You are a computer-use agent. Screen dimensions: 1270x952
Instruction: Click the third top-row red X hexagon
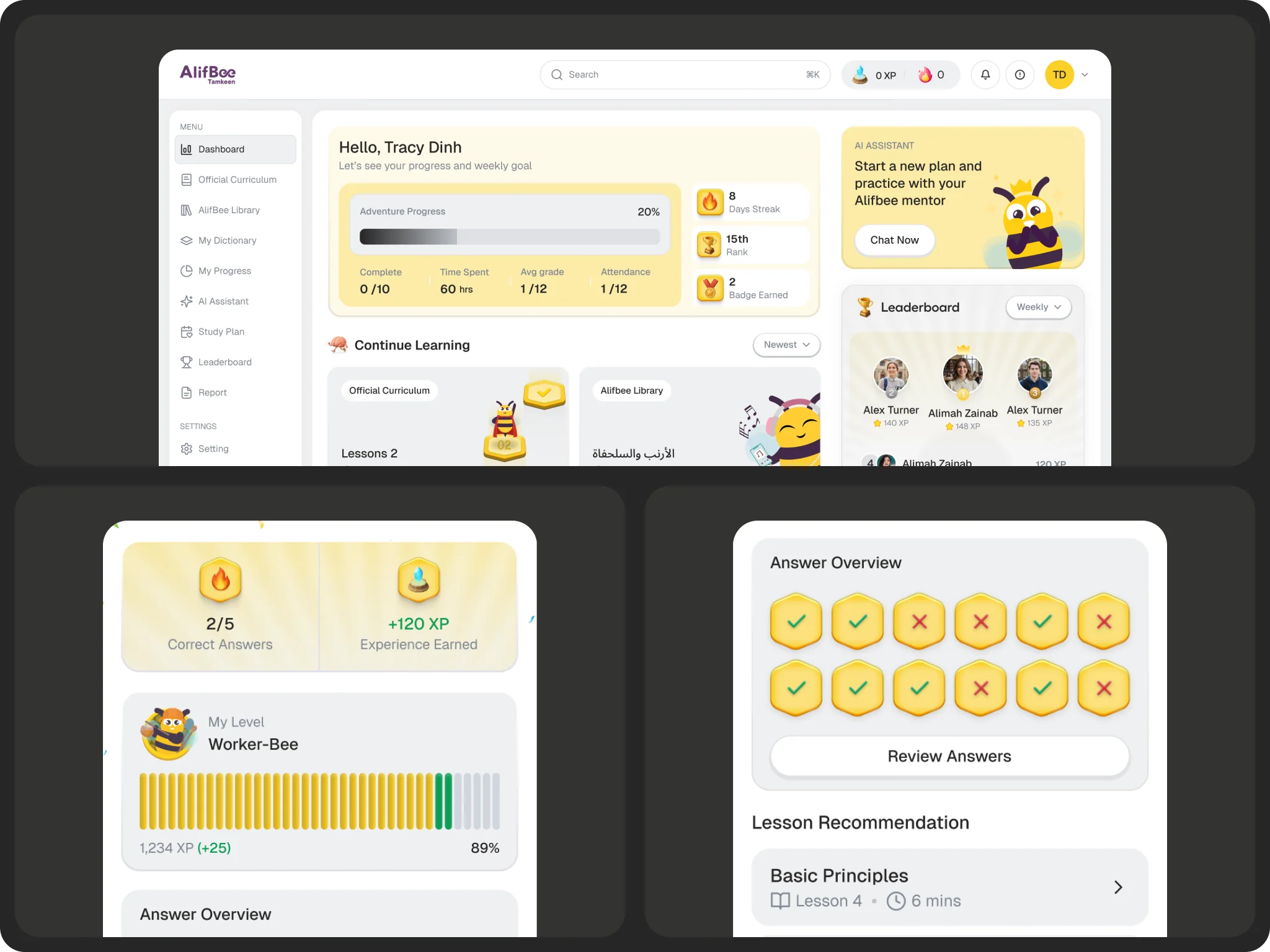pyautogui.click(x=919, y=621)
